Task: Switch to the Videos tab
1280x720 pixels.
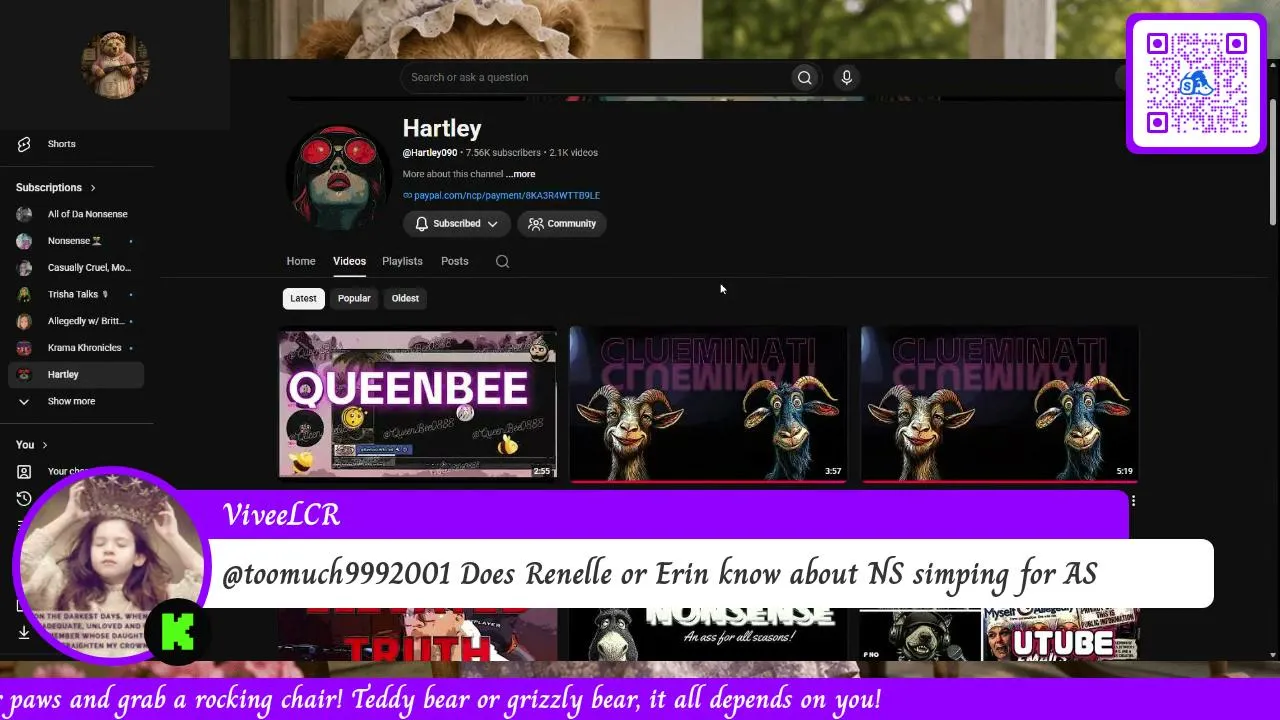Action: pos(349,261)
